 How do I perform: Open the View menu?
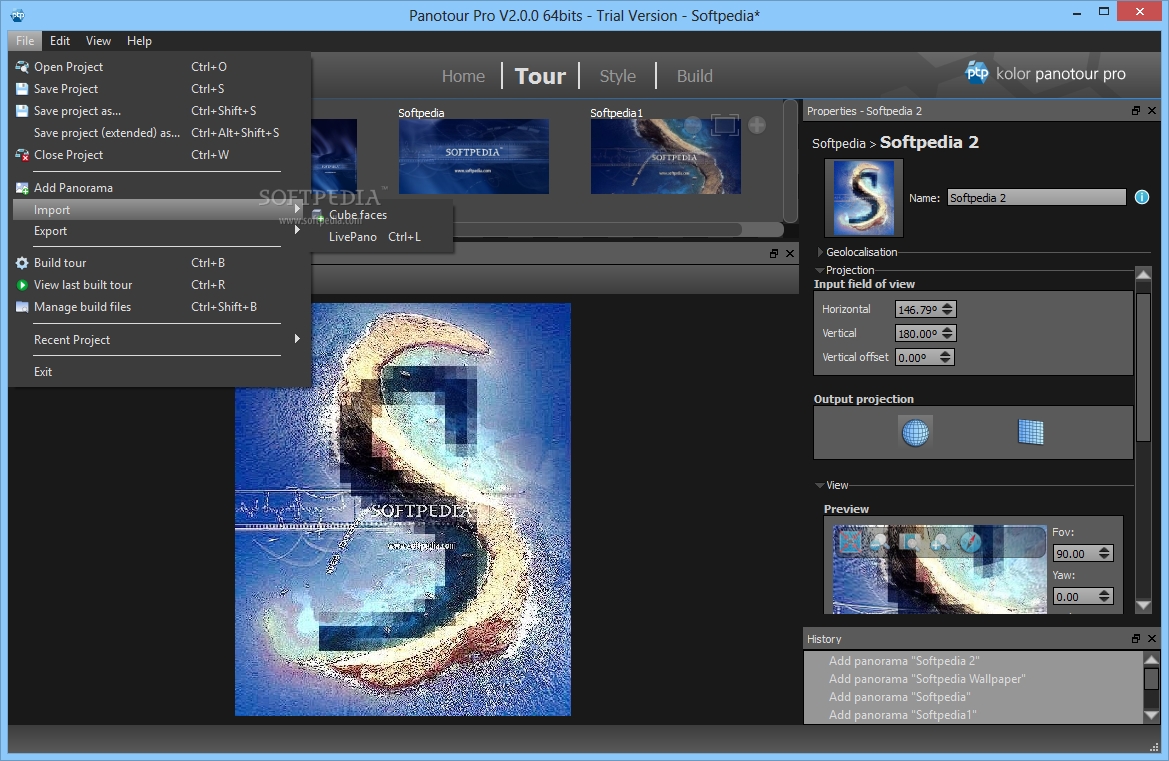(98, 41)
